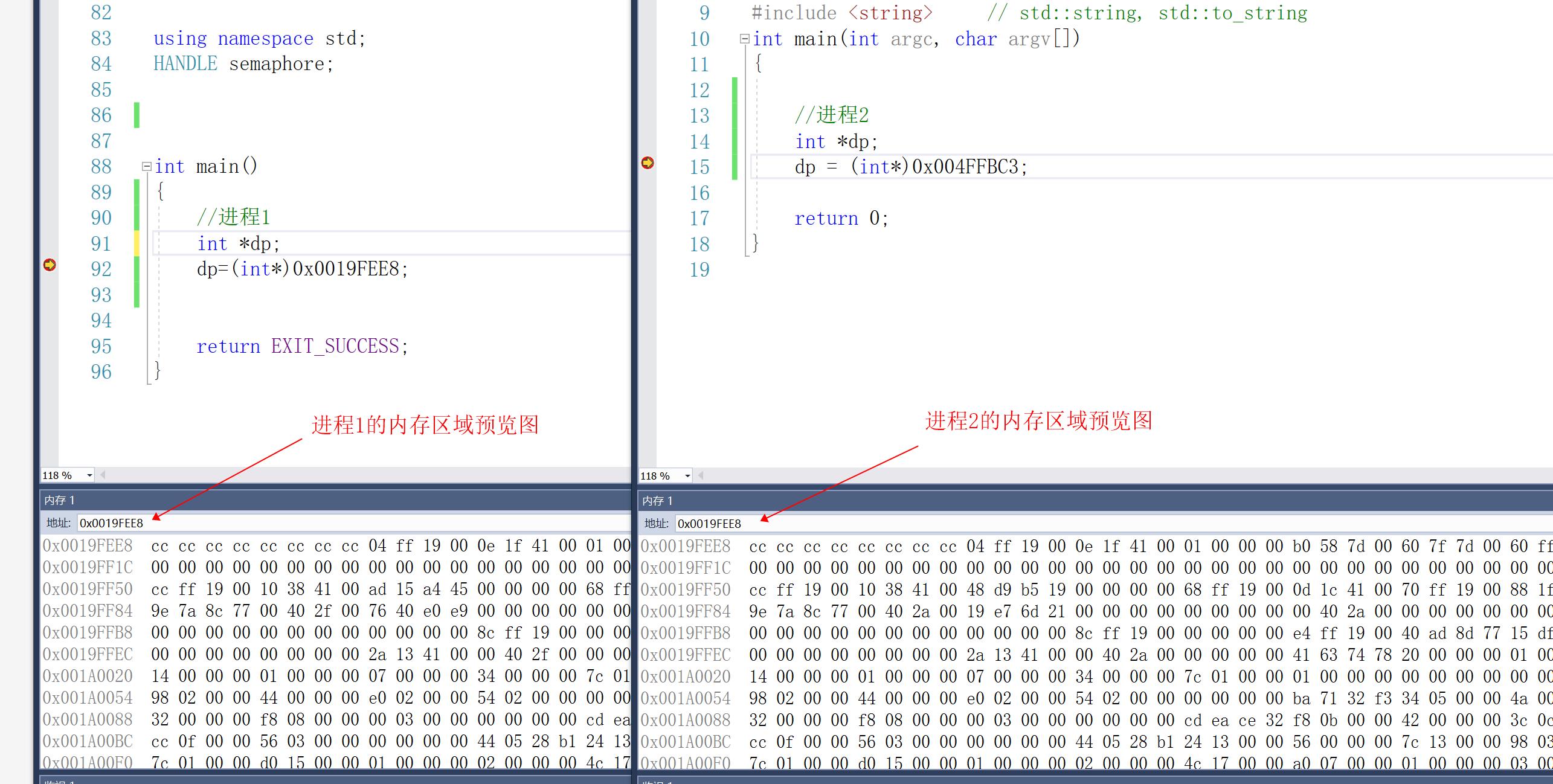The image size is (1553, 784).
Task: Focus the 地址 address field in left memory panel
Action: tap(354, 523)
